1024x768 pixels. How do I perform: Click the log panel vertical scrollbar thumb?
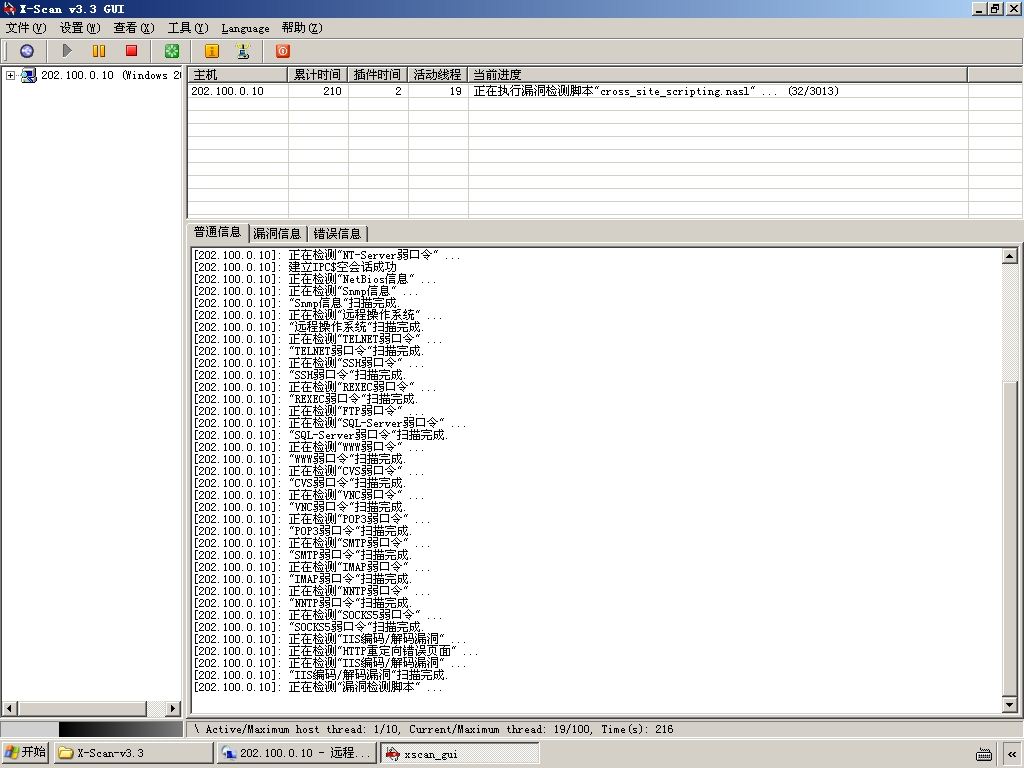point(1010,537)
